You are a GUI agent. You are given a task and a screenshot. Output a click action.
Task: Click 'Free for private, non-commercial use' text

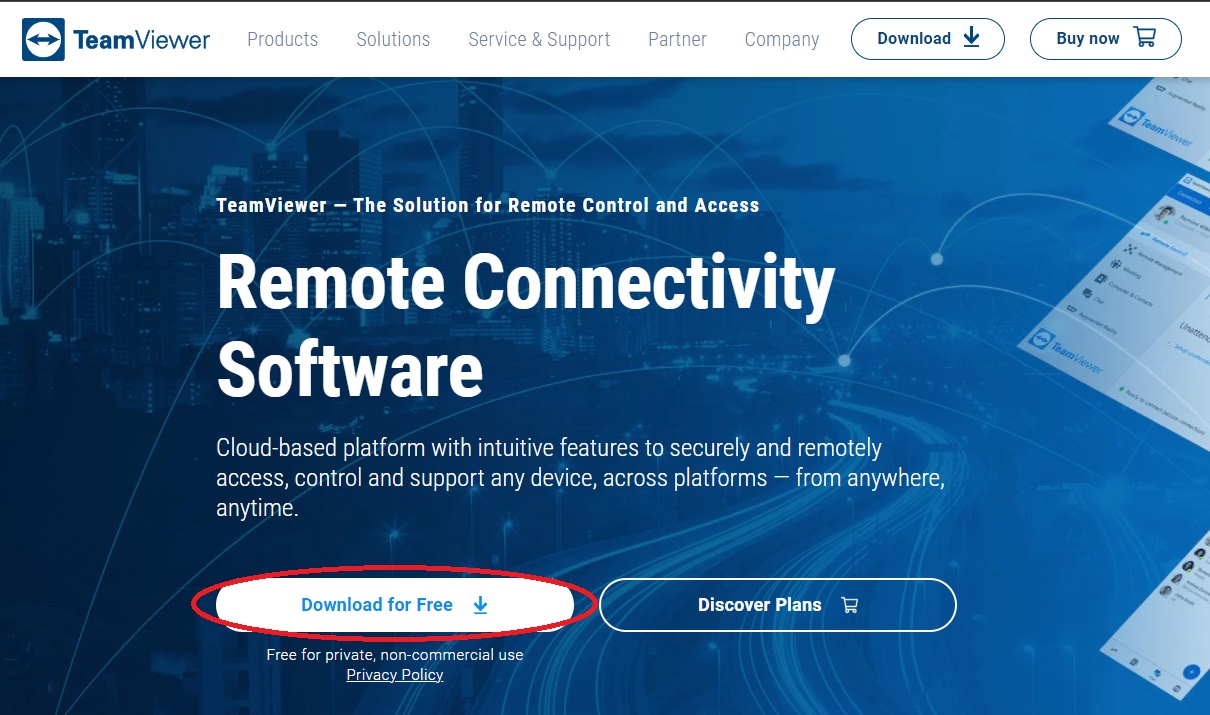tap(395, 655)
